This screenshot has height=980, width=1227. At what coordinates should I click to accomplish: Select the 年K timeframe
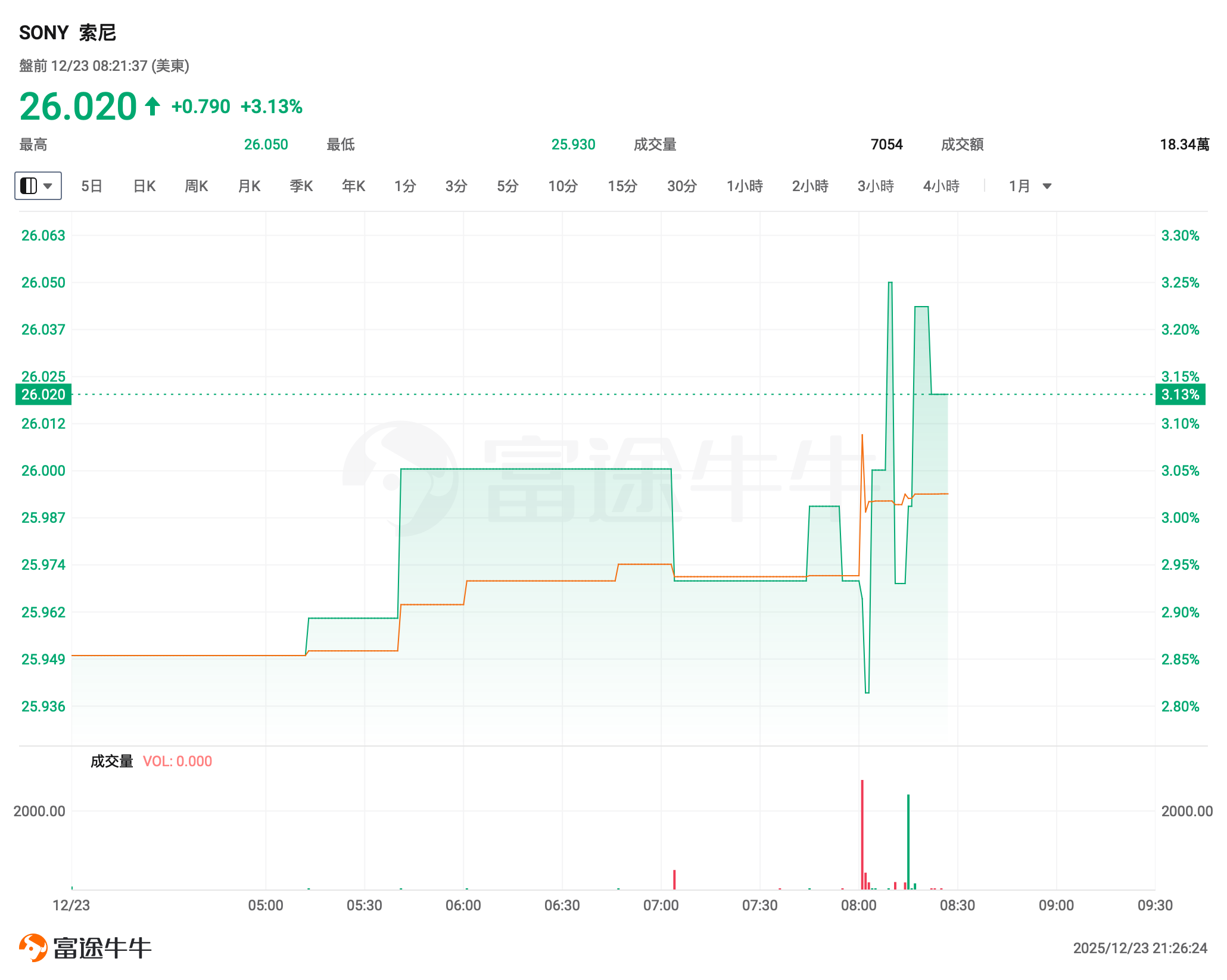click(353, 186)
